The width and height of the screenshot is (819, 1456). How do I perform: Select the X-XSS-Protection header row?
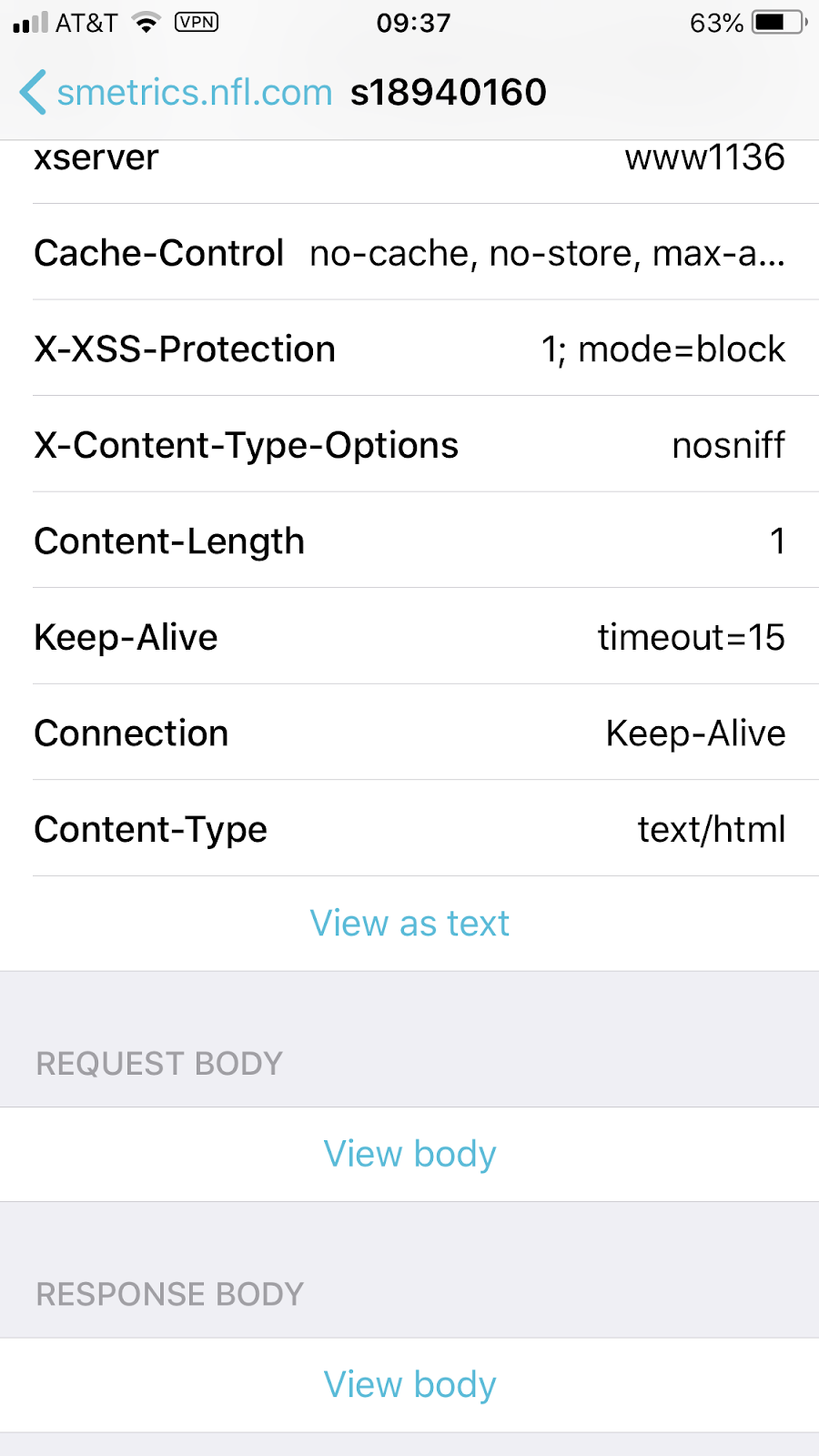tap(409, 349)
